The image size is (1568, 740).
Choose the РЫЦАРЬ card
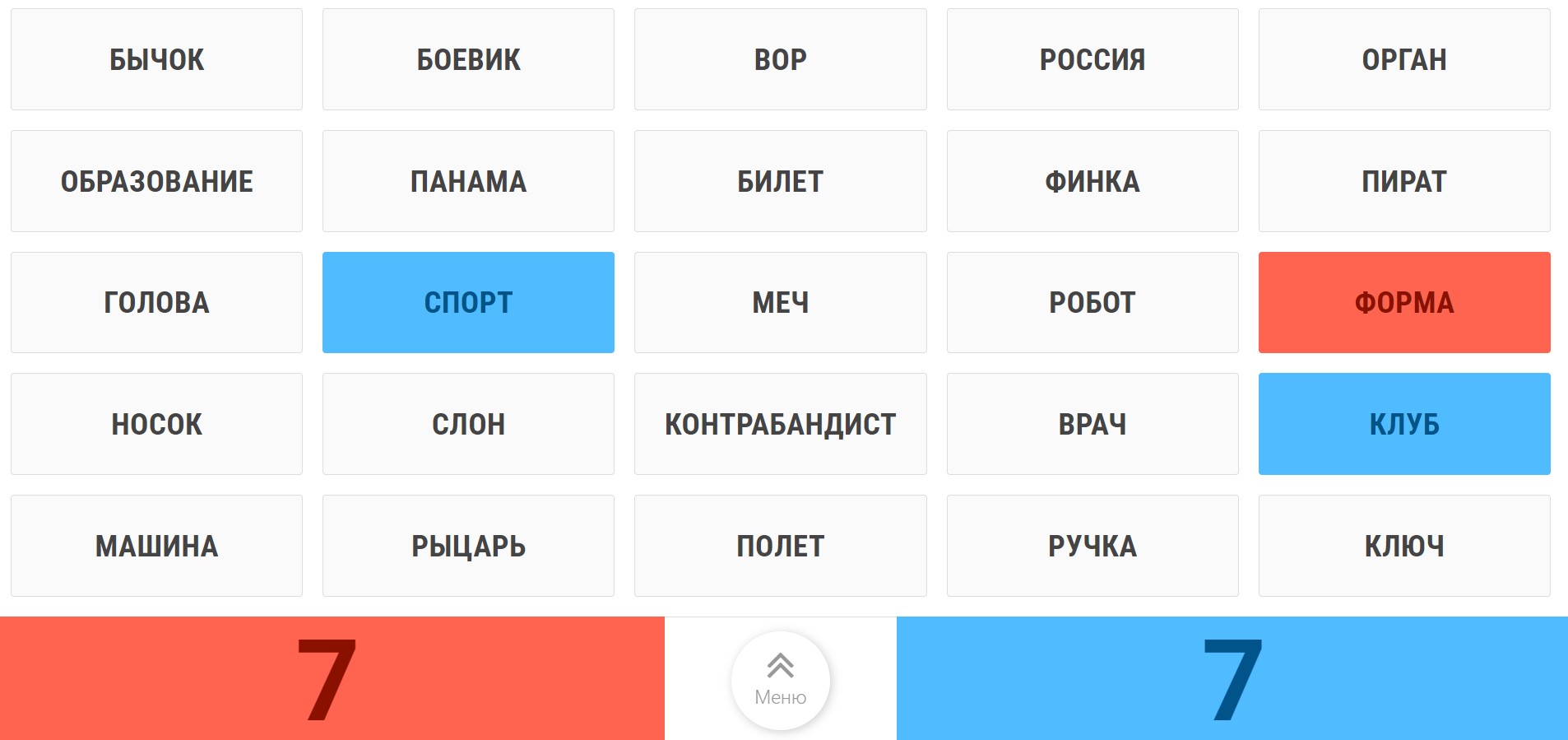click(x=468, y=546)
